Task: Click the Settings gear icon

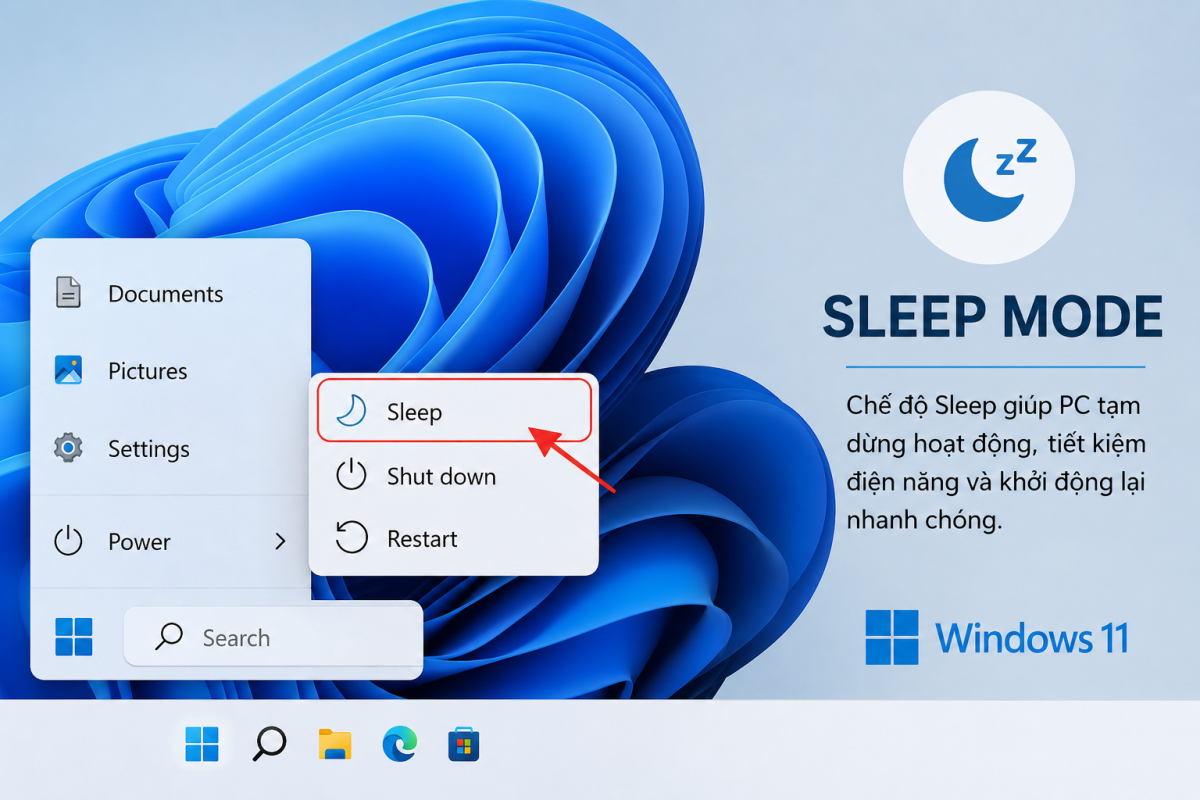Action: [68, 448]
